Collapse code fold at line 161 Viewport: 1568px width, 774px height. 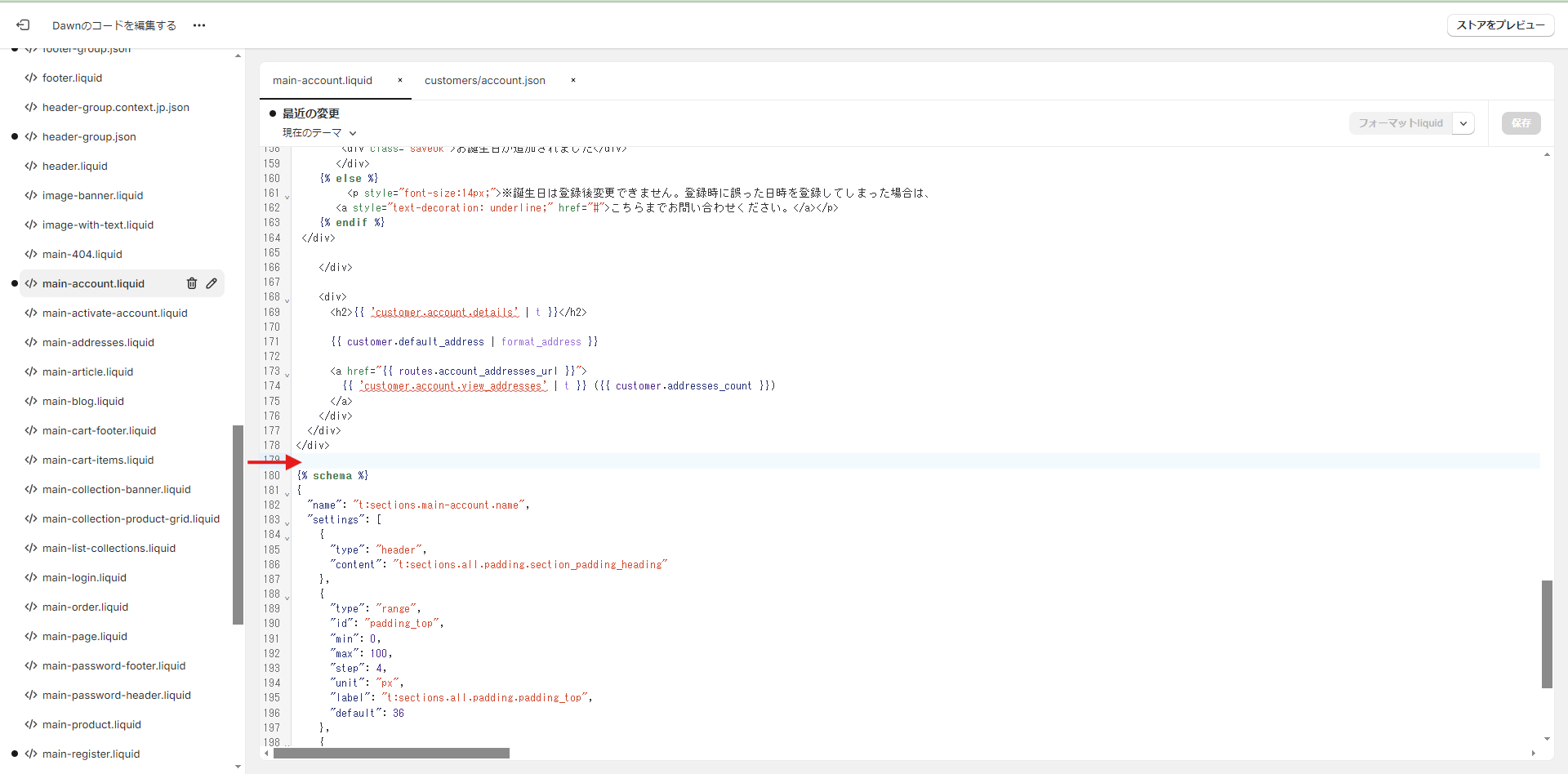tap(287, 196)
